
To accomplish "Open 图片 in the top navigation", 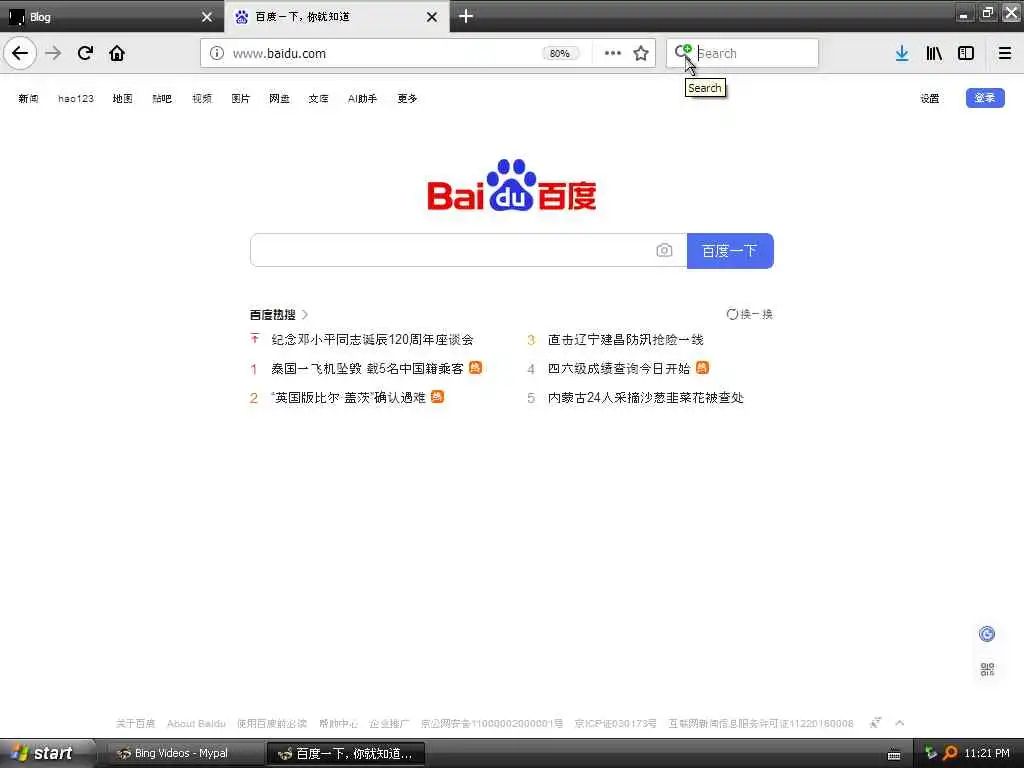I will 240,99.
